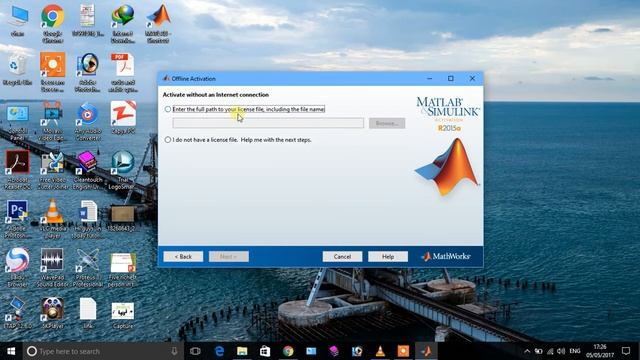Open the Movavi Video Editor desktop shortcut

point(53,121)
